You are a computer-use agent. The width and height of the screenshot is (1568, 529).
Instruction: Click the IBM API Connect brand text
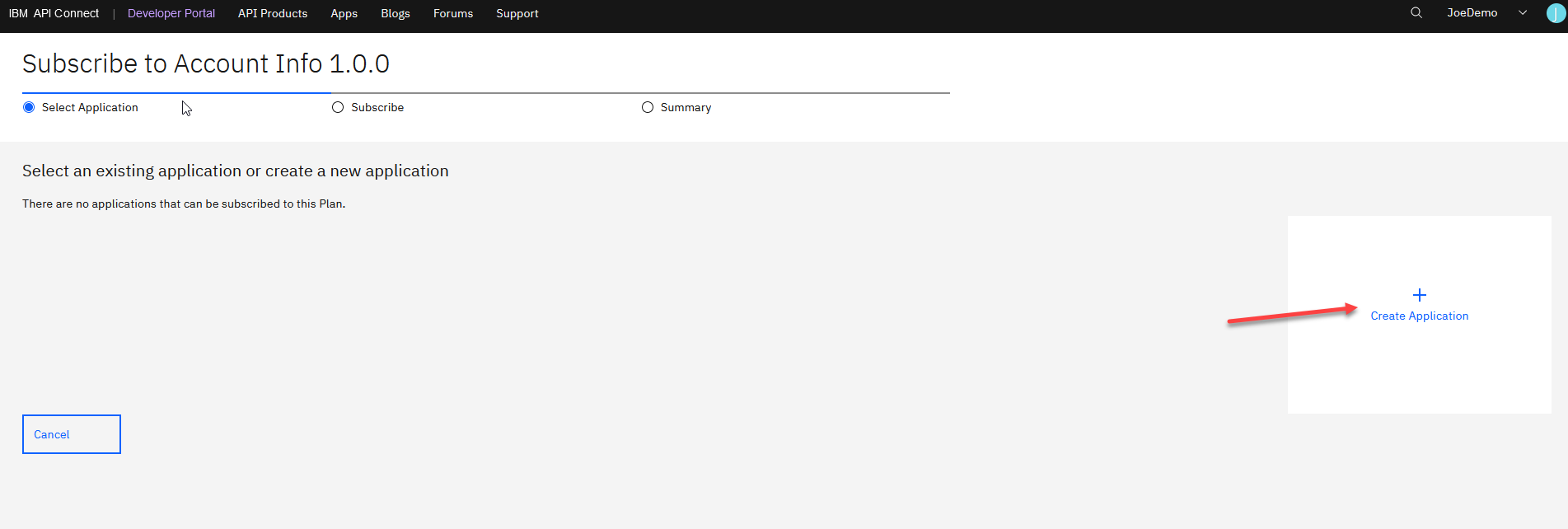pyautogui.click(x=54, y=13)
